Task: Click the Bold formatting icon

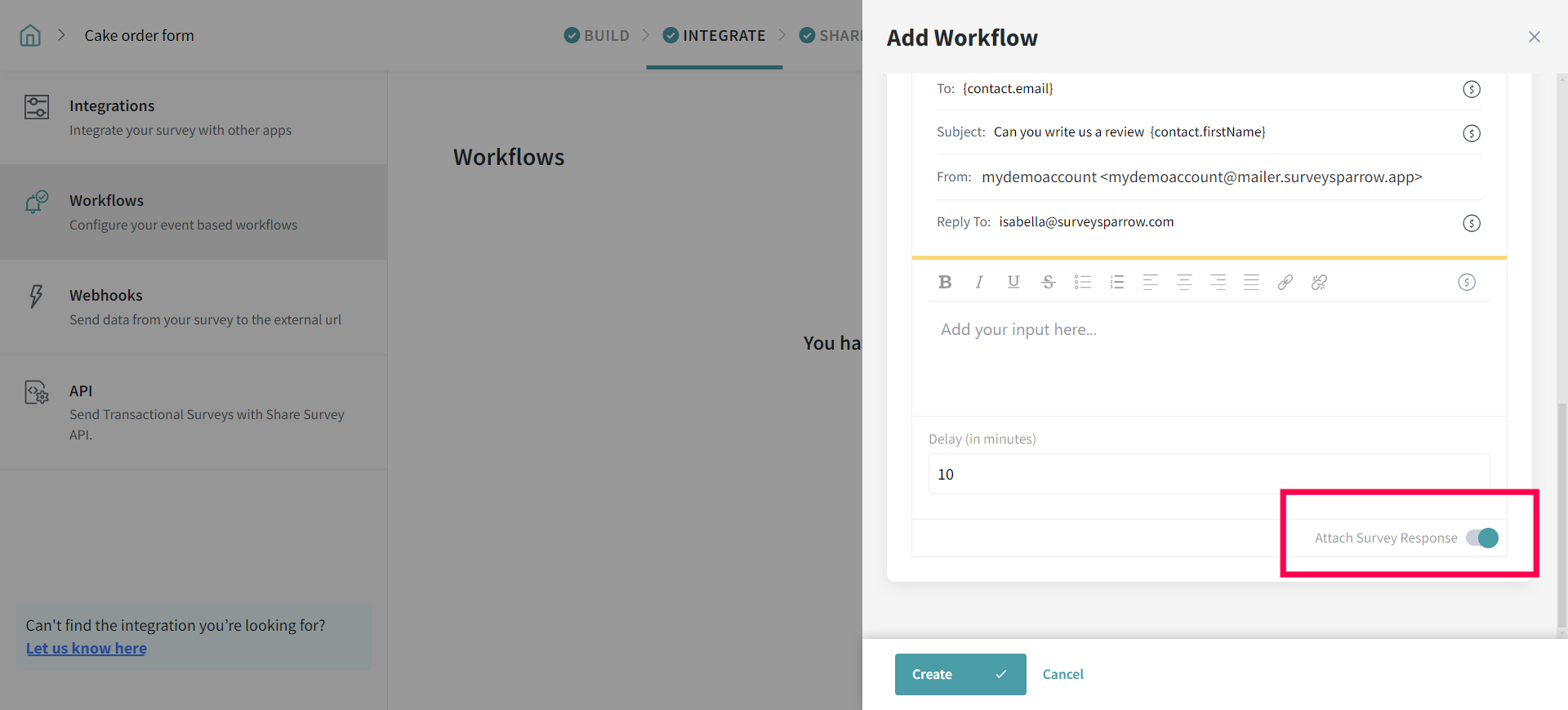Action: click(x=945, y=282)
